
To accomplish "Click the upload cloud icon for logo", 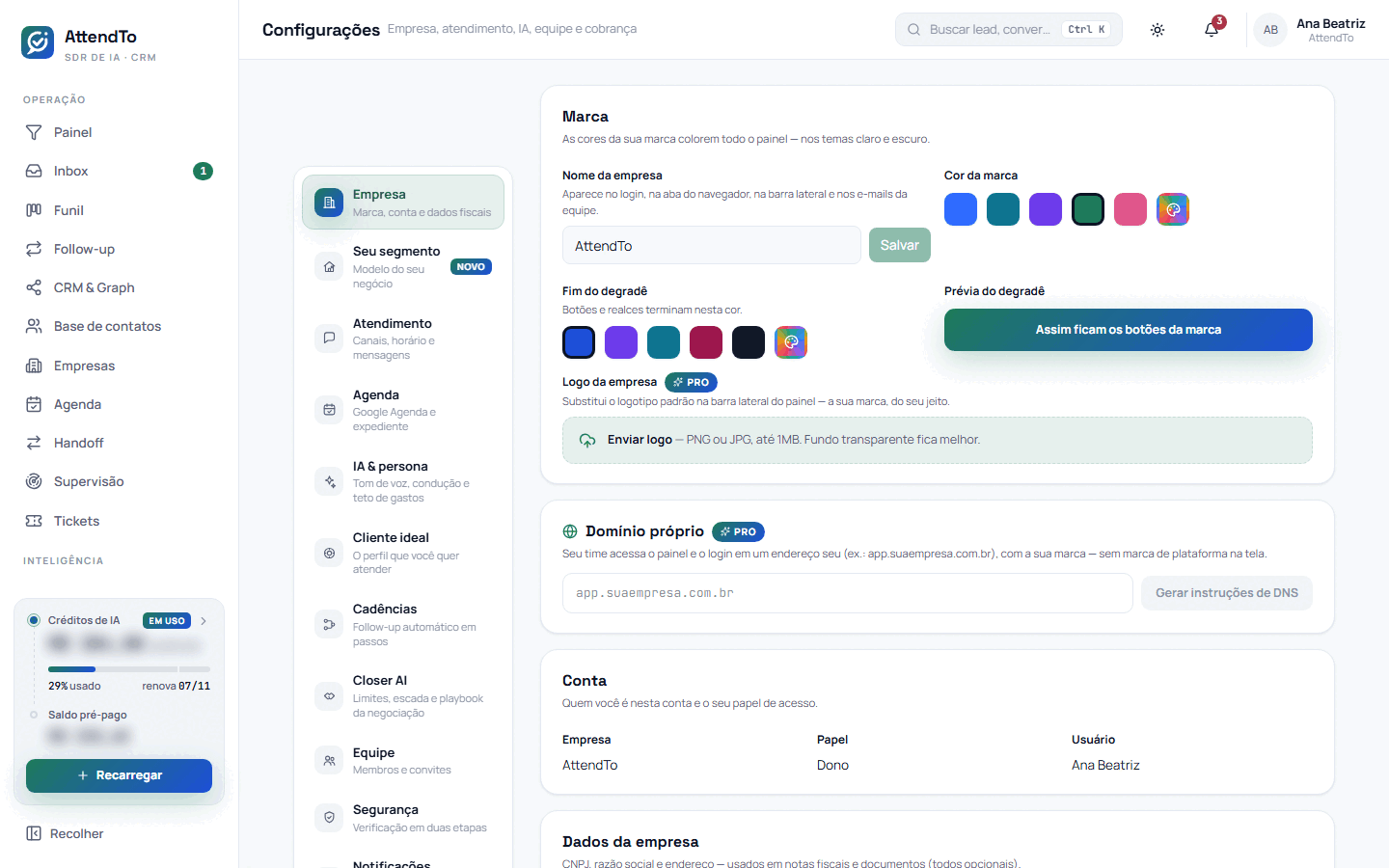I will (587, 440).
